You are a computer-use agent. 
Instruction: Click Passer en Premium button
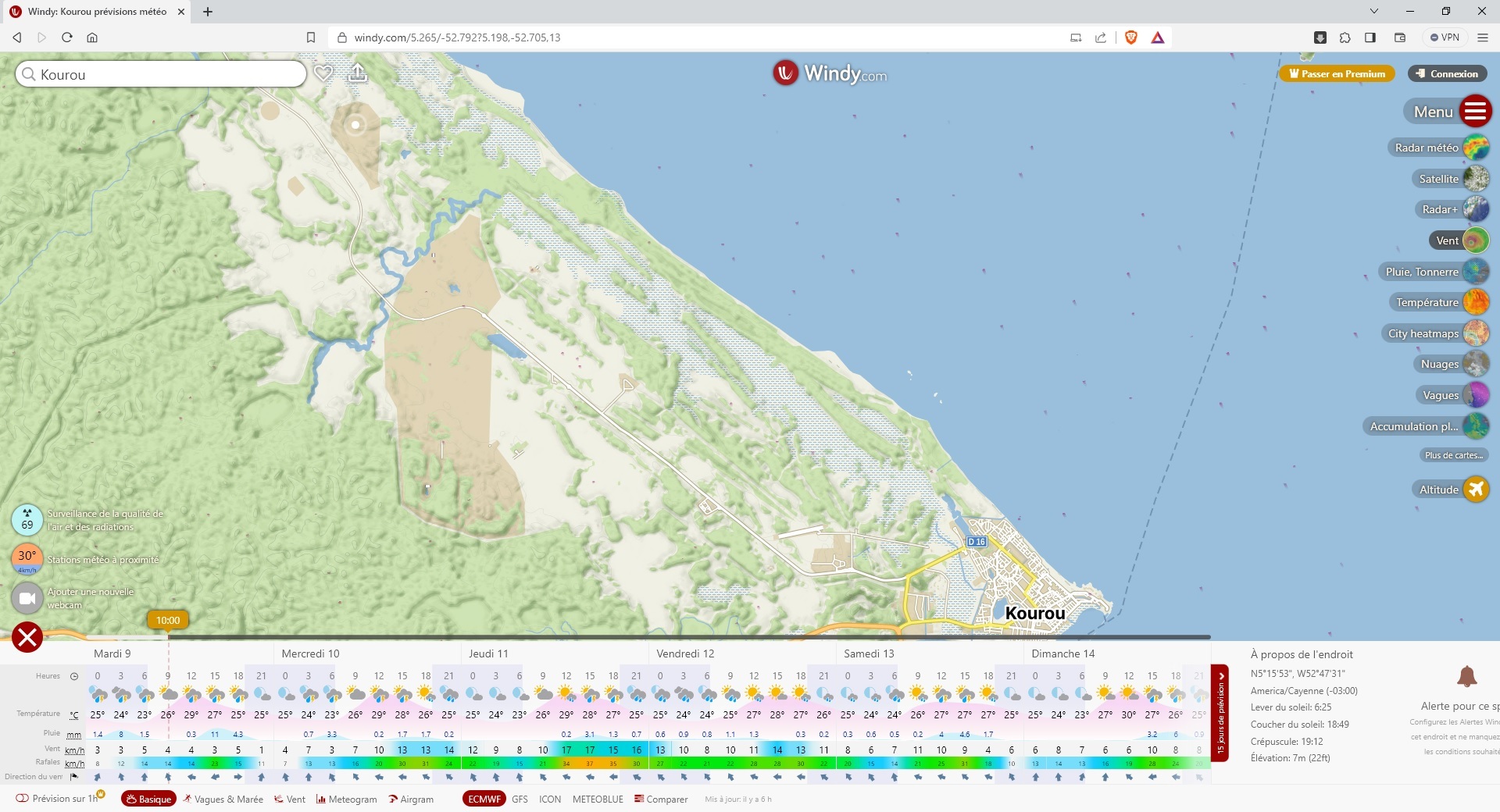pyautogui.click(x=1337, y=73)
